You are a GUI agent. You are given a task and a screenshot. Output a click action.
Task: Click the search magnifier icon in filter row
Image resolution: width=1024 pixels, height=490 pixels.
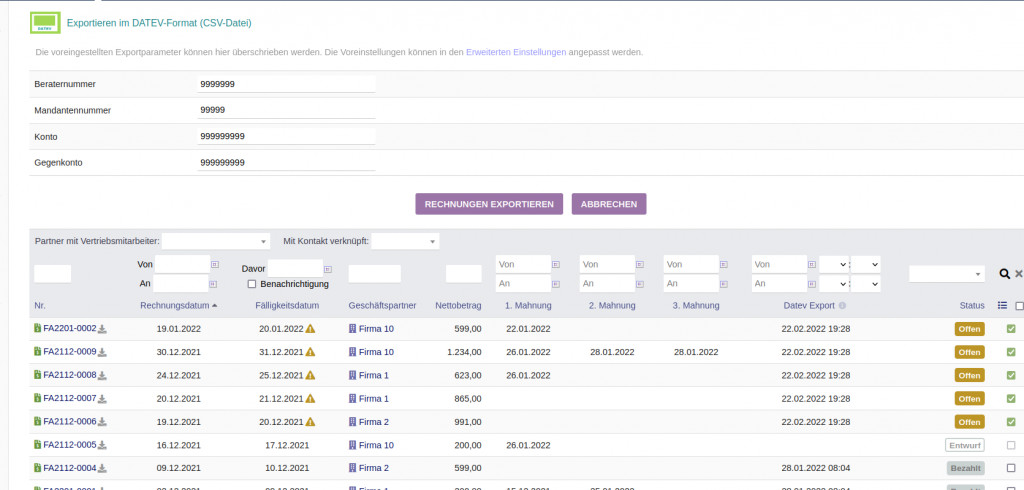1005,273
